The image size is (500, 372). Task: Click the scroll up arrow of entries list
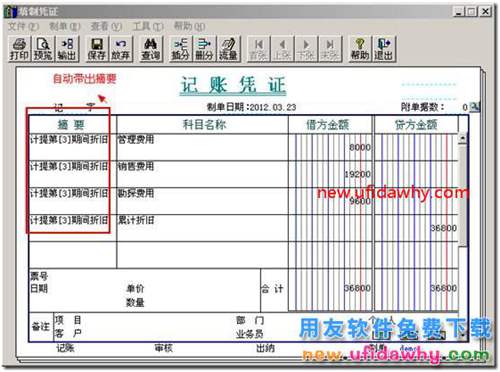point(462,138)
